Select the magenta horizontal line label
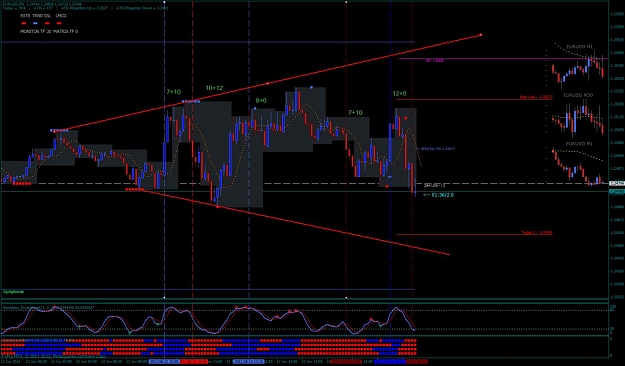The width and height of the screenshot is (625, 366). point(434,61)
